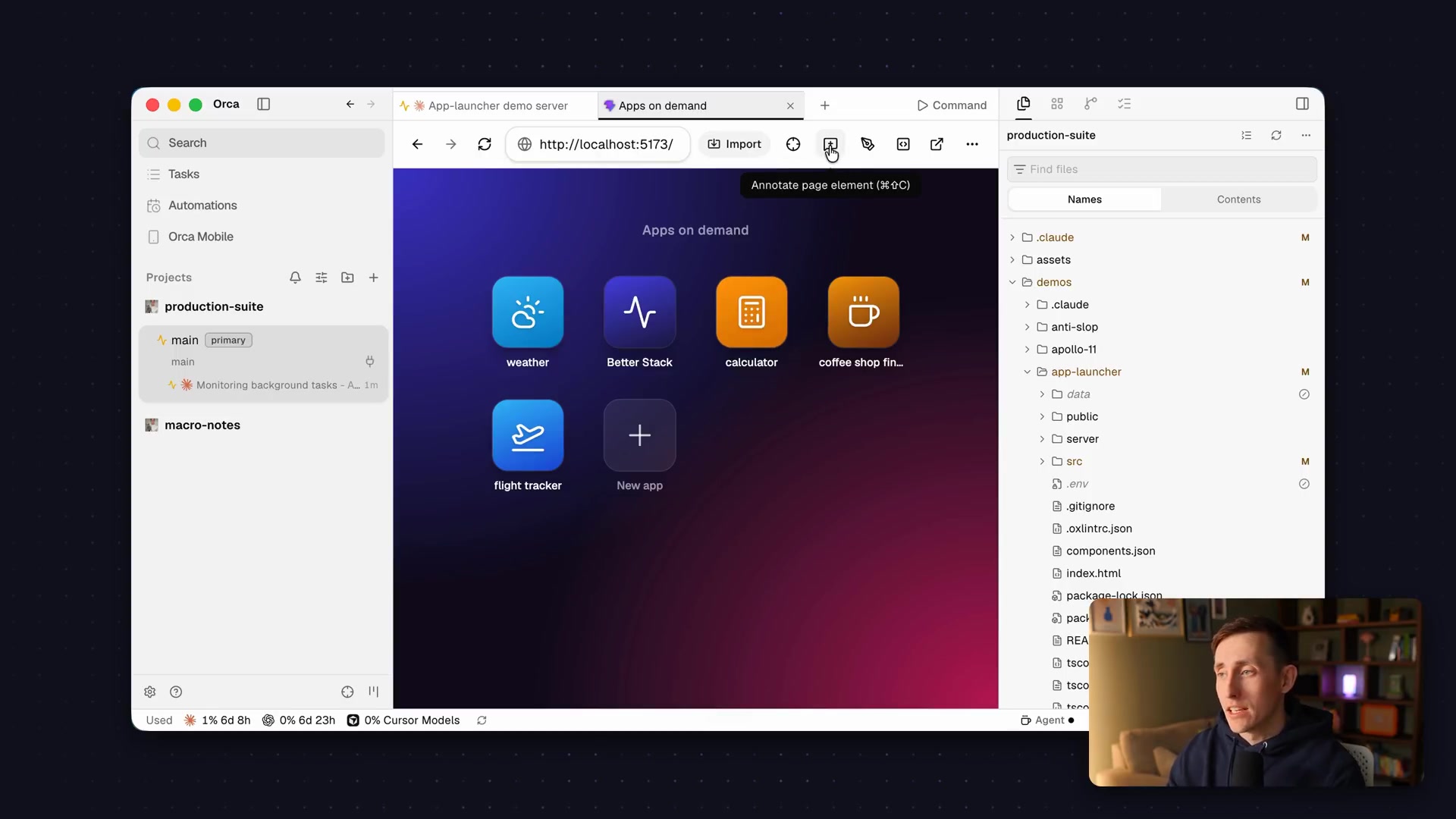Screen dimensions: 1456x819
Task: Add a project folder icon
Action: pyautogui.click(x=347, y=278)
